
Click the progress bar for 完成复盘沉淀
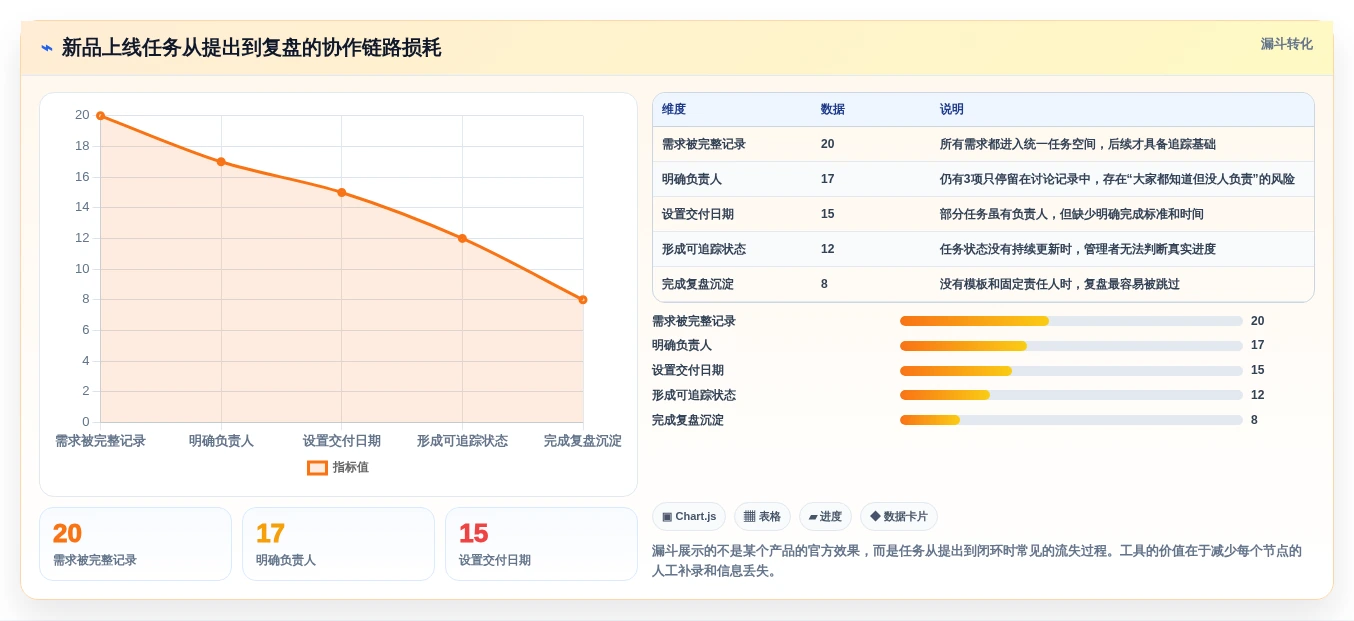1071,420
